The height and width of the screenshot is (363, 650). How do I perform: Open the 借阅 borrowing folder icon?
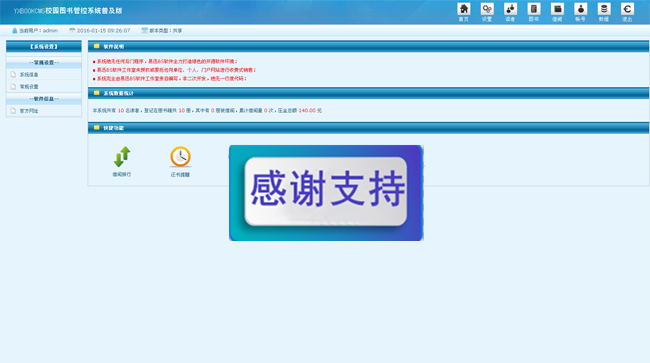[557, 12]
